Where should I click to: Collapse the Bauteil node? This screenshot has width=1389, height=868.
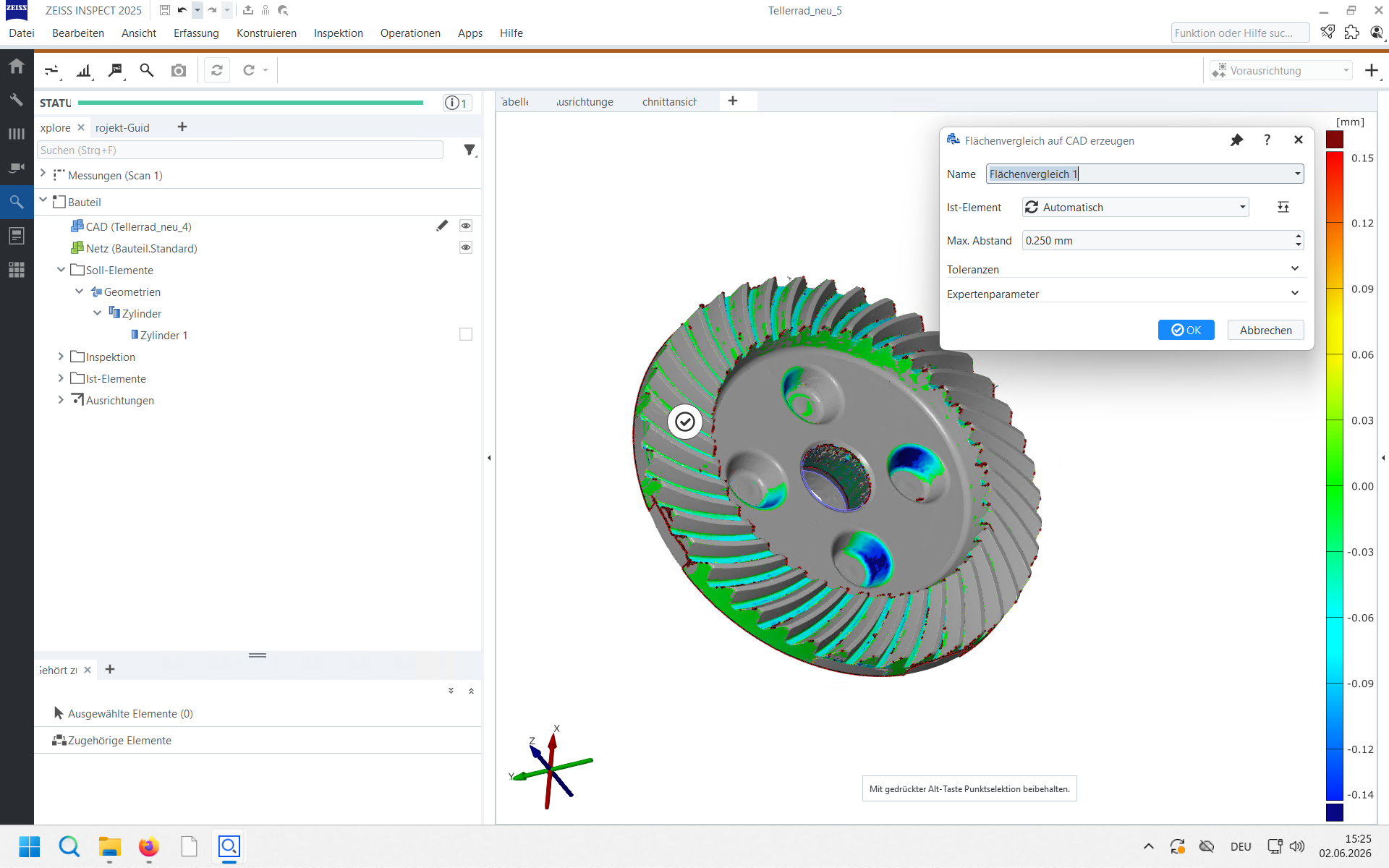43,200
